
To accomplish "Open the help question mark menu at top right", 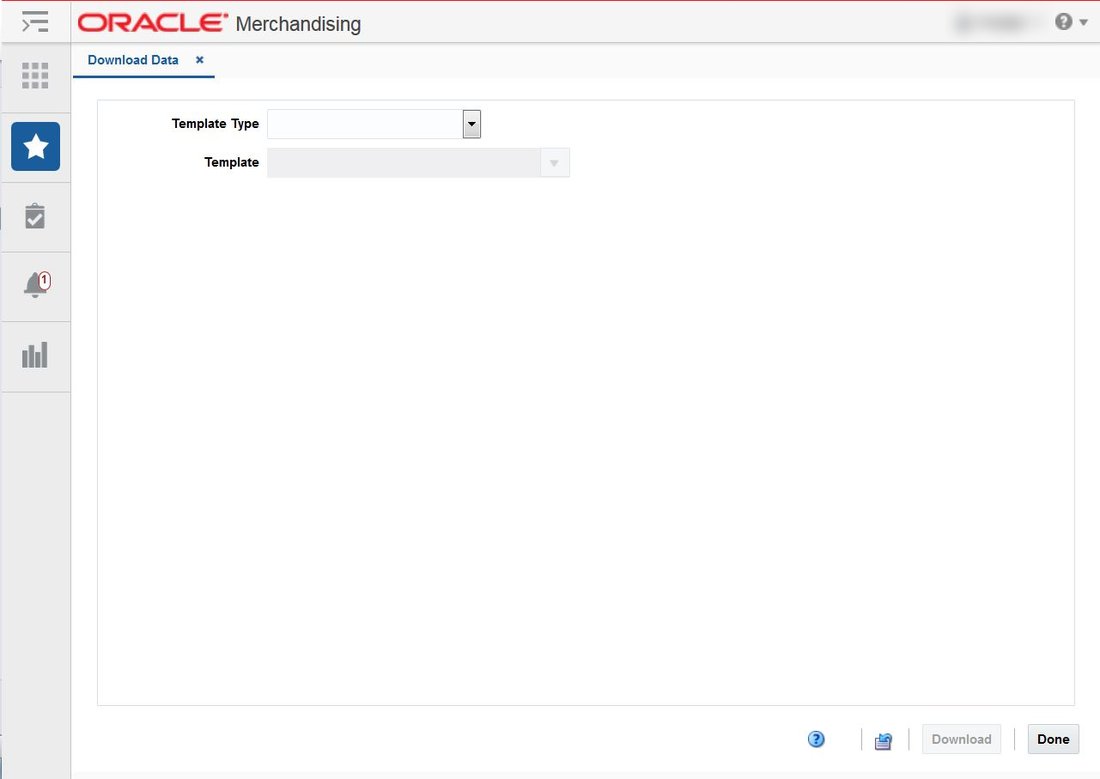I will point(1071,22).
